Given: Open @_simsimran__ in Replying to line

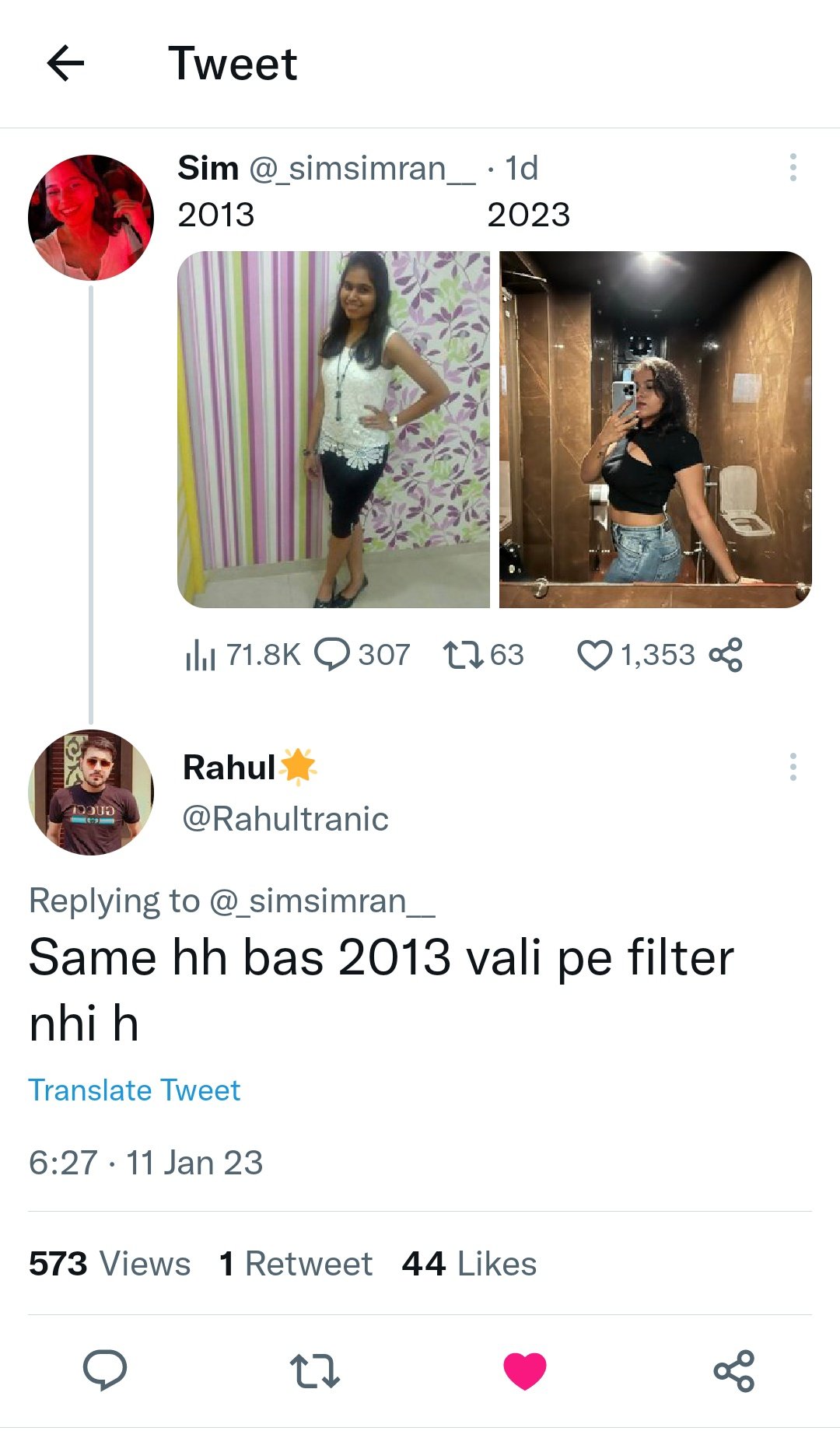Looking at the screenshot, I should [x=322, y=901].
